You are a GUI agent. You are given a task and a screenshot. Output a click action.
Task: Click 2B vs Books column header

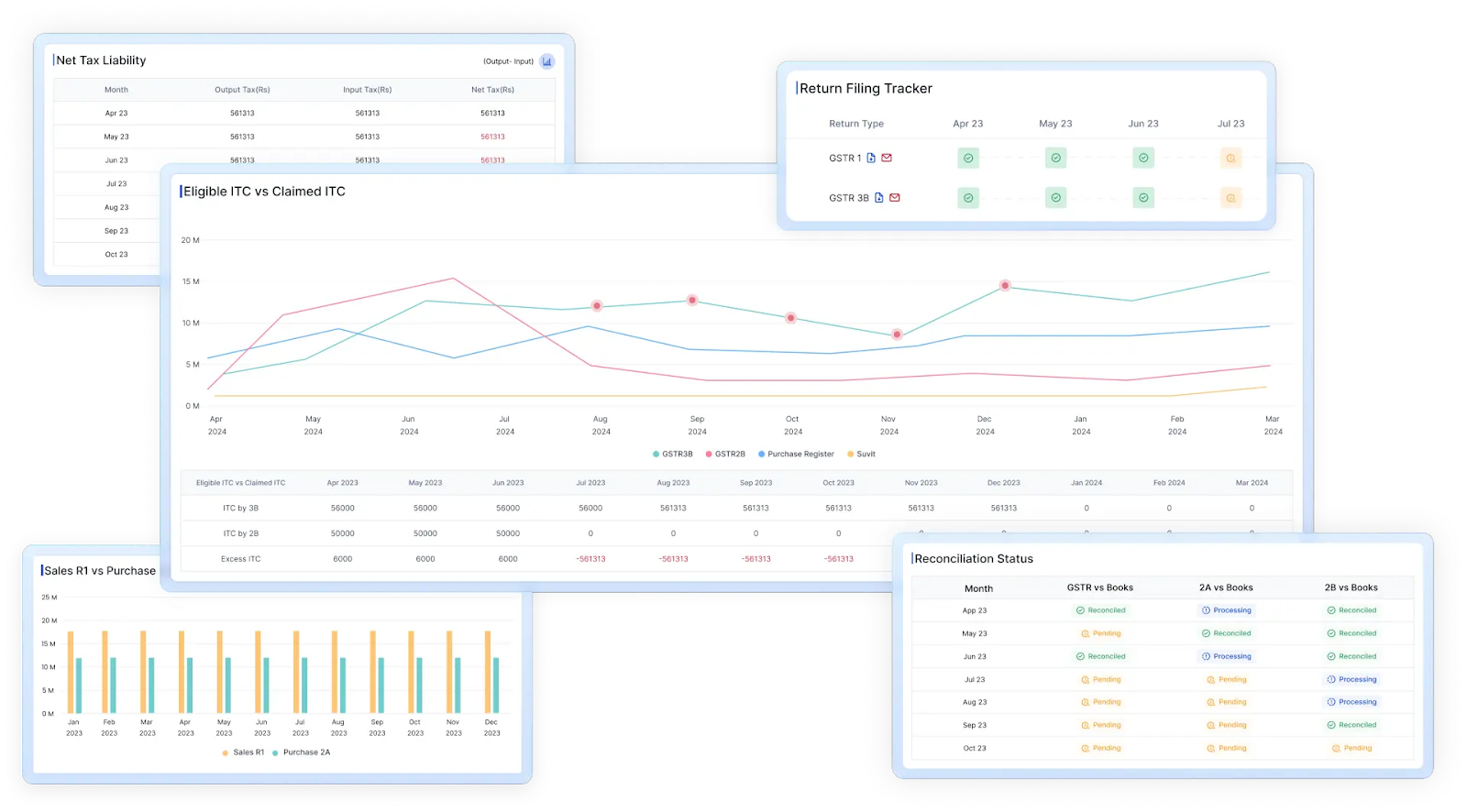[1351, 587]
